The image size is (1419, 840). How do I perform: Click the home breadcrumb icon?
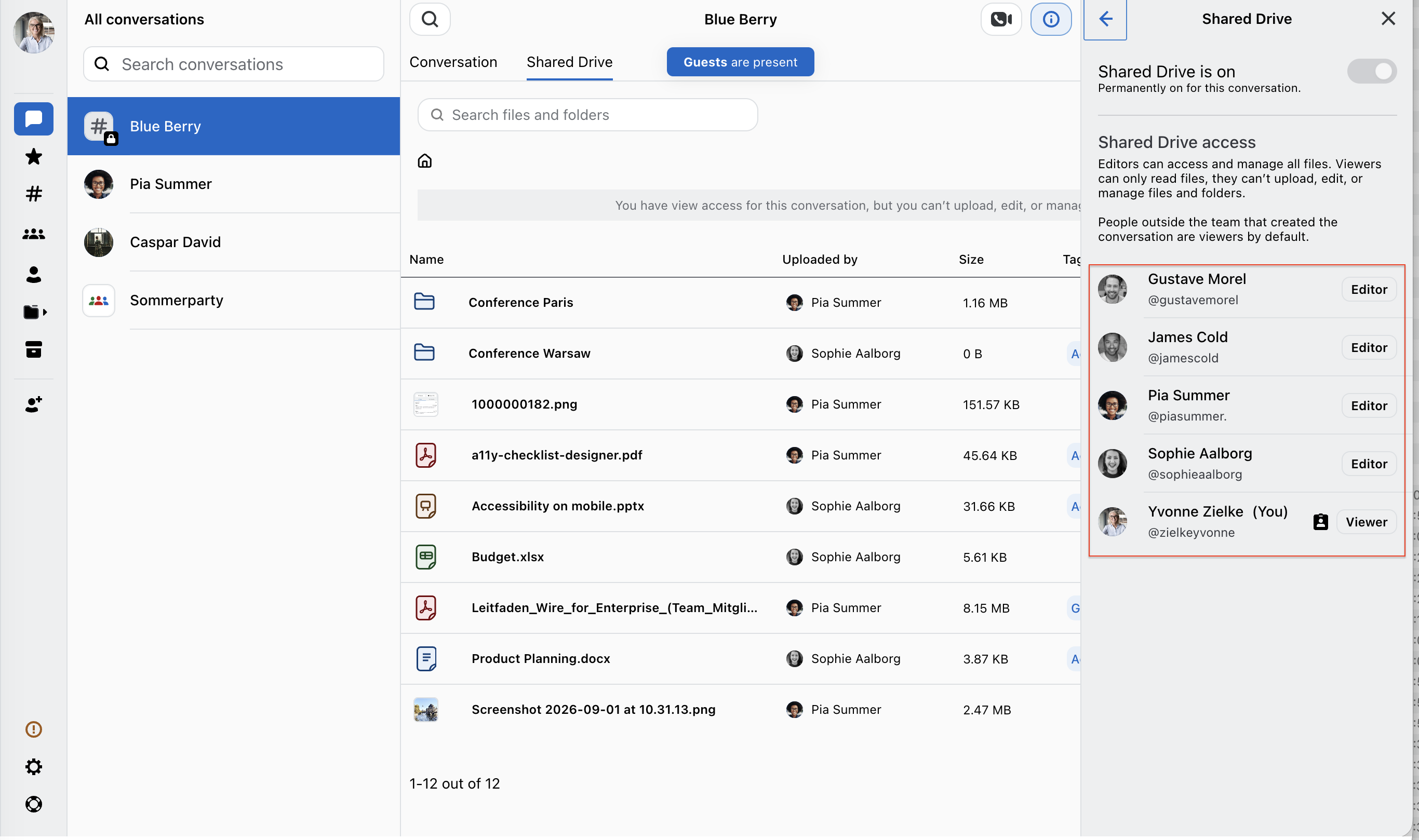coord(424,161)
